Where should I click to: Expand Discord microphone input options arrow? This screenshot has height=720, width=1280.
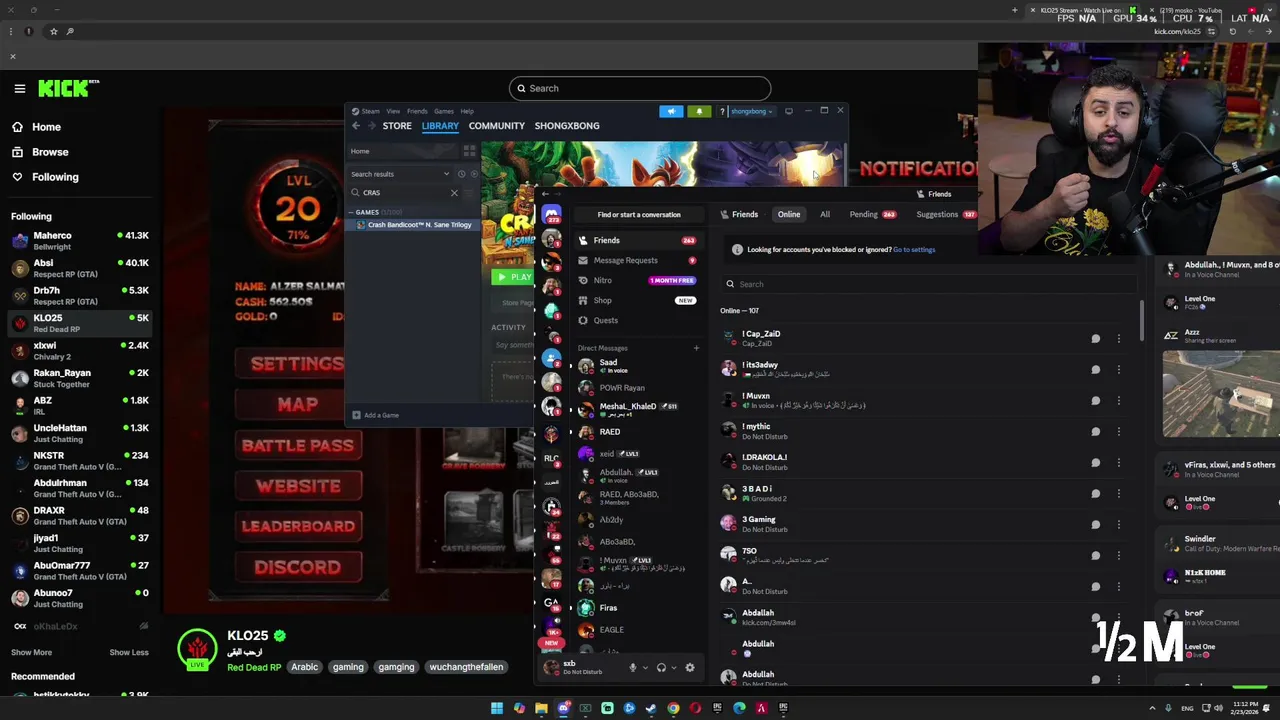pos(645,667)
